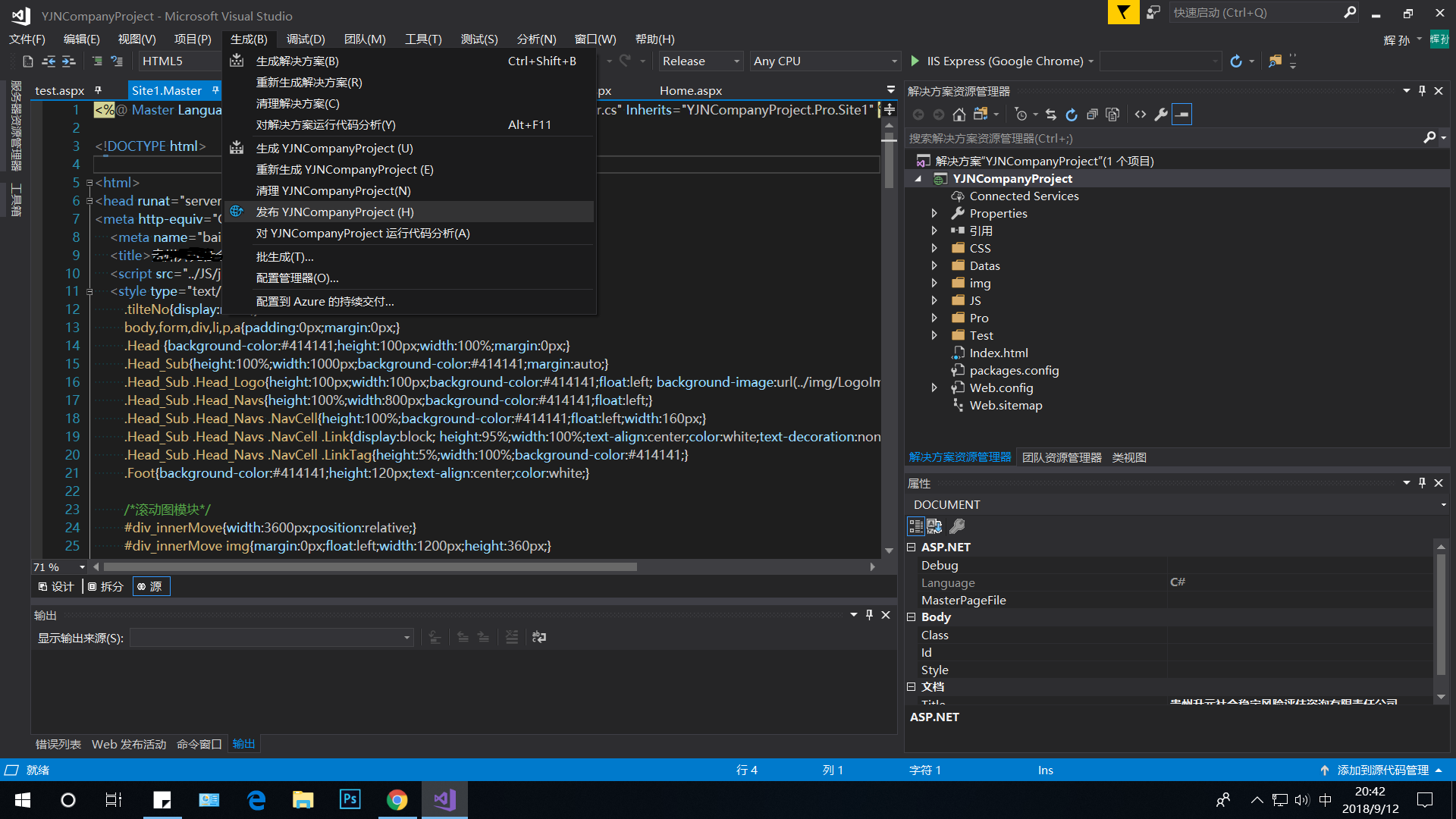Screen dimensions: 1456x819
Task: Open Google Chrome from the taskbar
Action: click(x=397, y=800)
